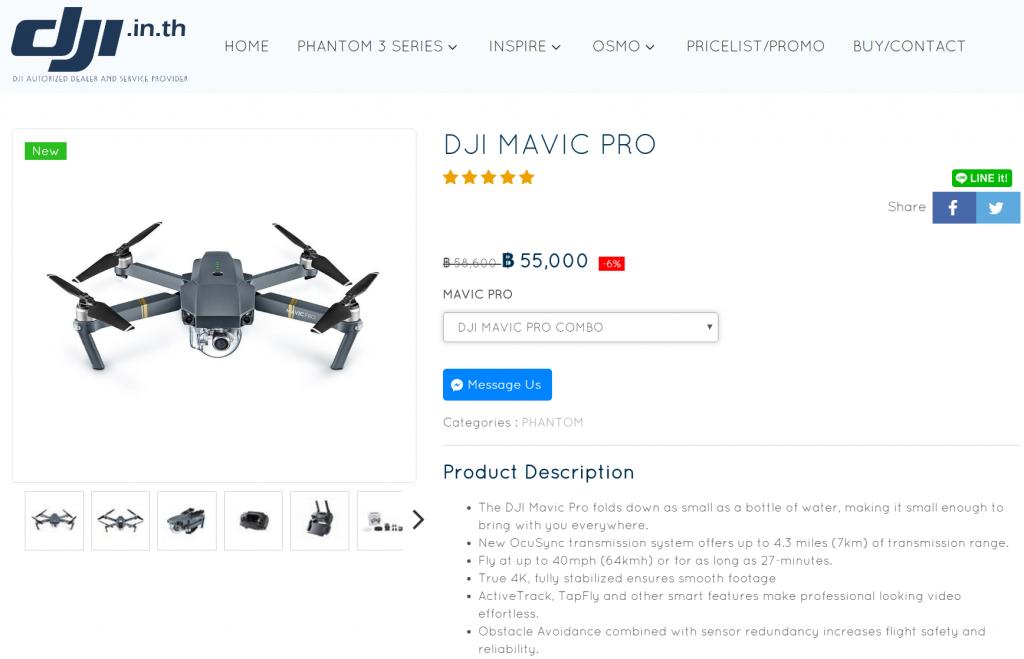Expand the Inspire menu
This screenshot has width=1024, height=659.
click(x=524, y=46)
